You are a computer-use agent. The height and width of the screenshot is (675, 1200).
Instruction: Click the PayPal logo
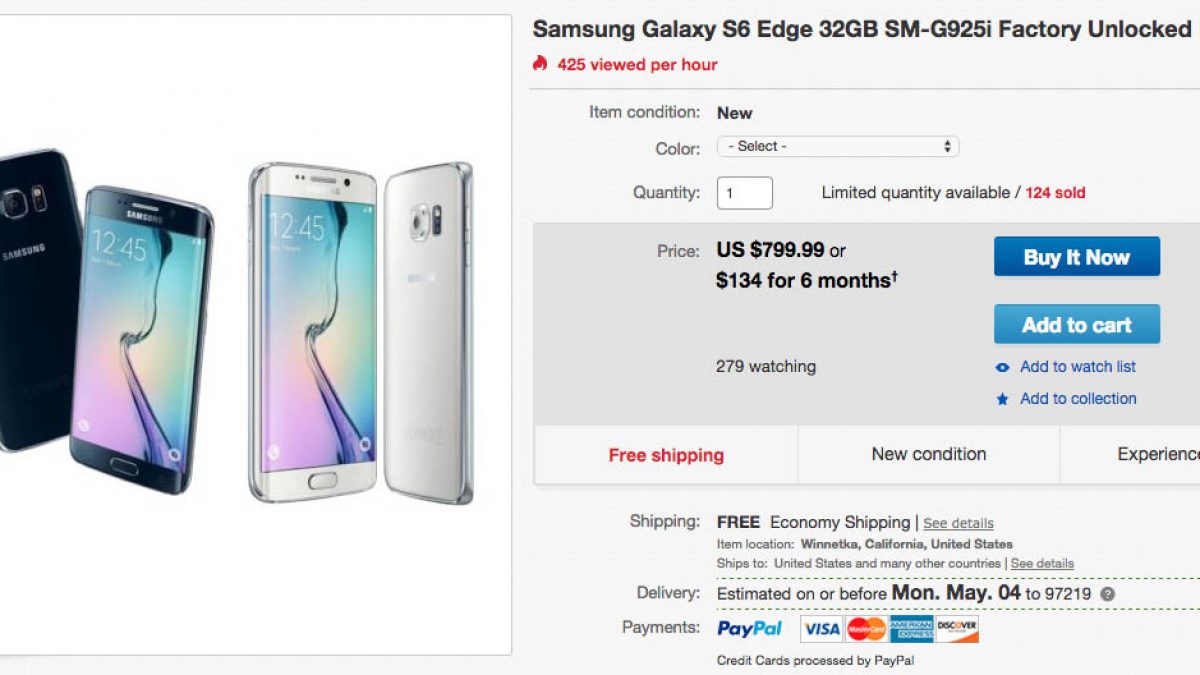(x=749, y=628)
